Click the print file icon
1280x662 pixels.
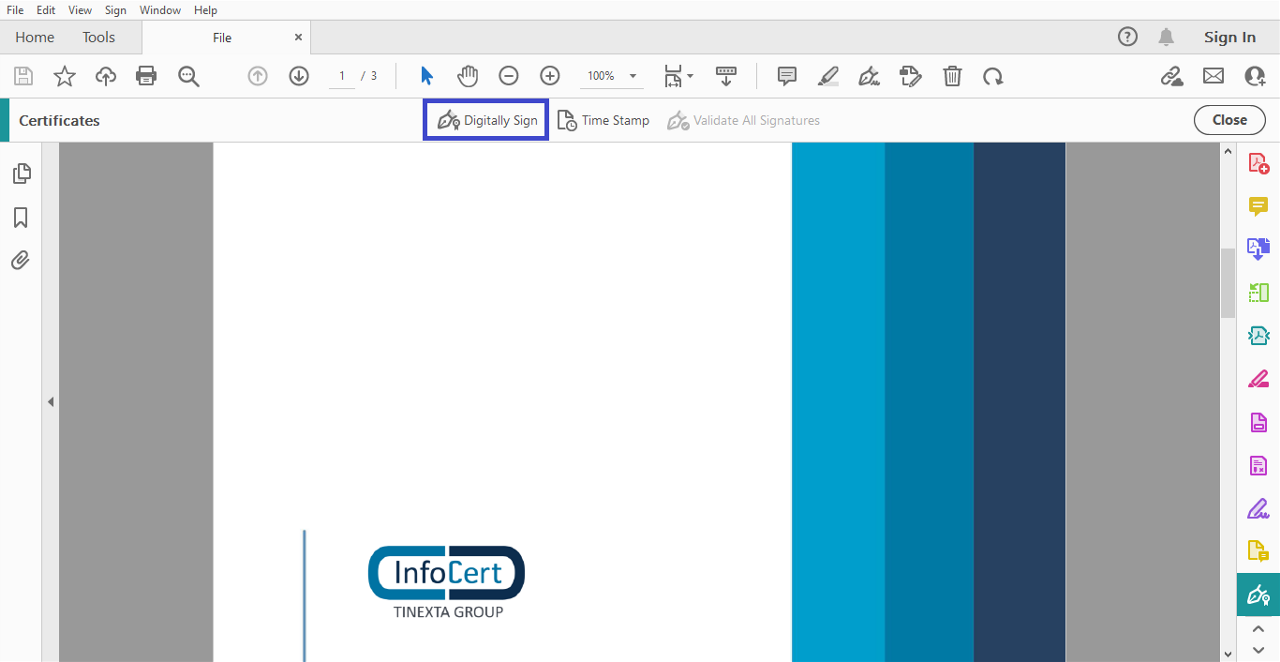146,76
